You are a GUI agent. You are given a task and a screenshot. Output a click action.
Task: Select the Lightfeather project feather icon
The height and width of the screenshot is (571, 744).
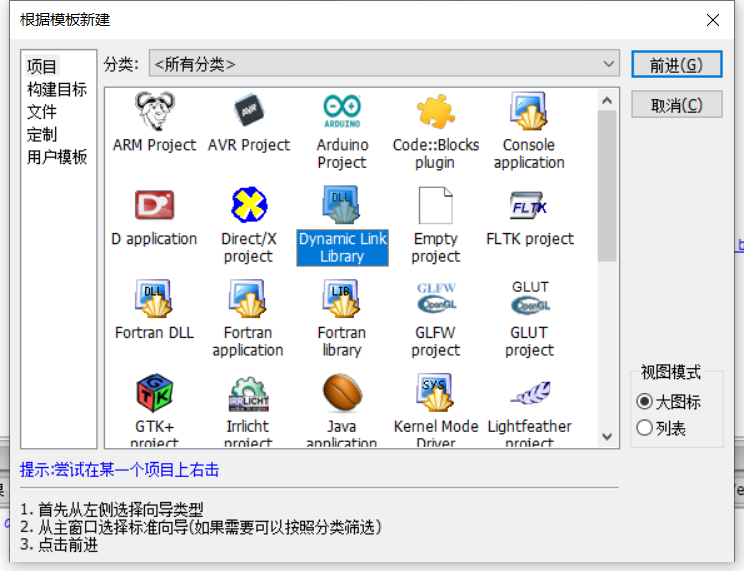[x=530, y=393]
